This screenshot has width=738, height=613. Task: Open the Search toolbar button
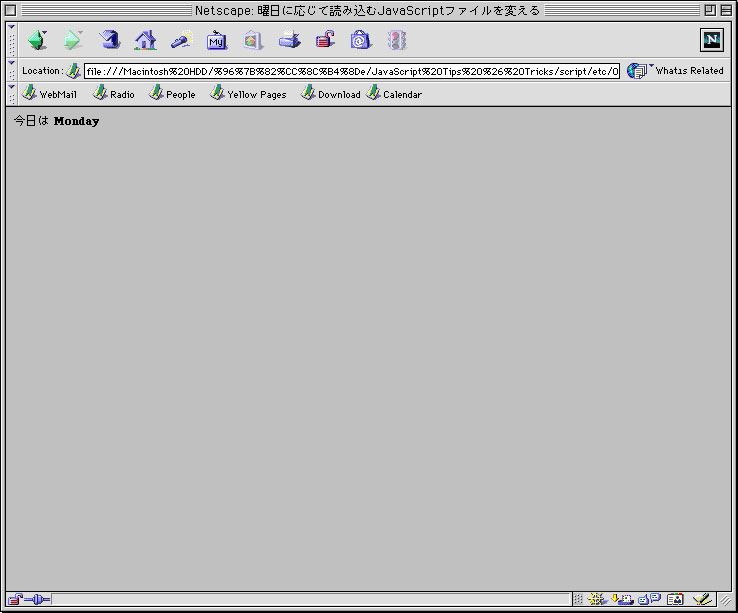181,41
